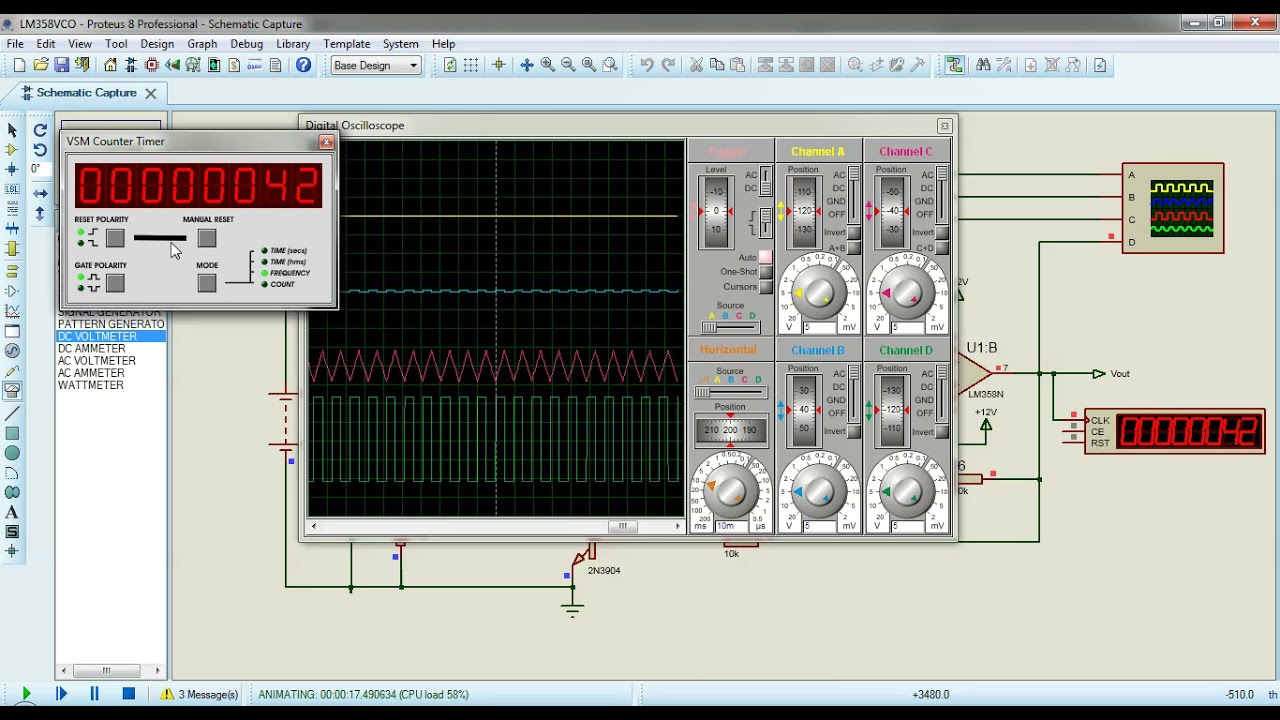1280x720 pixels.
Task: Toggle the Auto trigger button
Action: click(x=765, y=257)
